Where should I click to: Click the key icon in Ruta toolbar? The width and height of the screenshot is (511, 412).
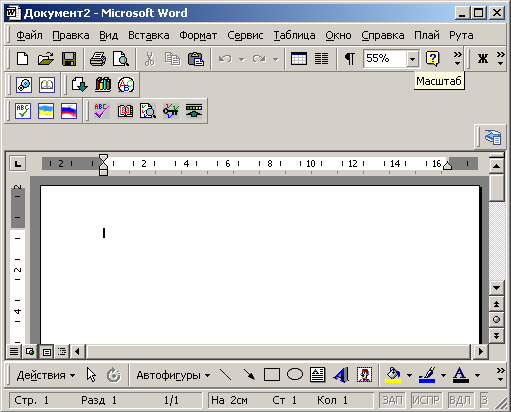tap(171, 111)
